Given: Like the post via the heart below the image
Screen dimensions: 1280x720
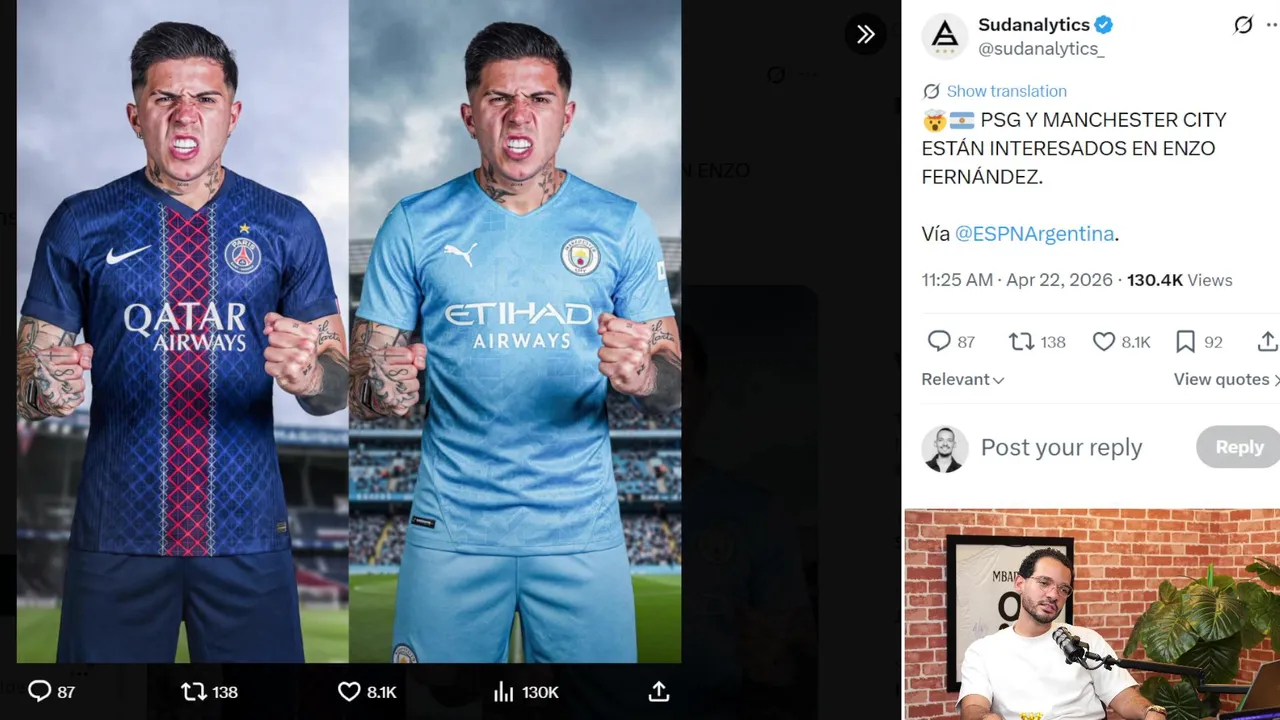Looking at the screenshot, I should pyautogui.click(x=349, y=691).
